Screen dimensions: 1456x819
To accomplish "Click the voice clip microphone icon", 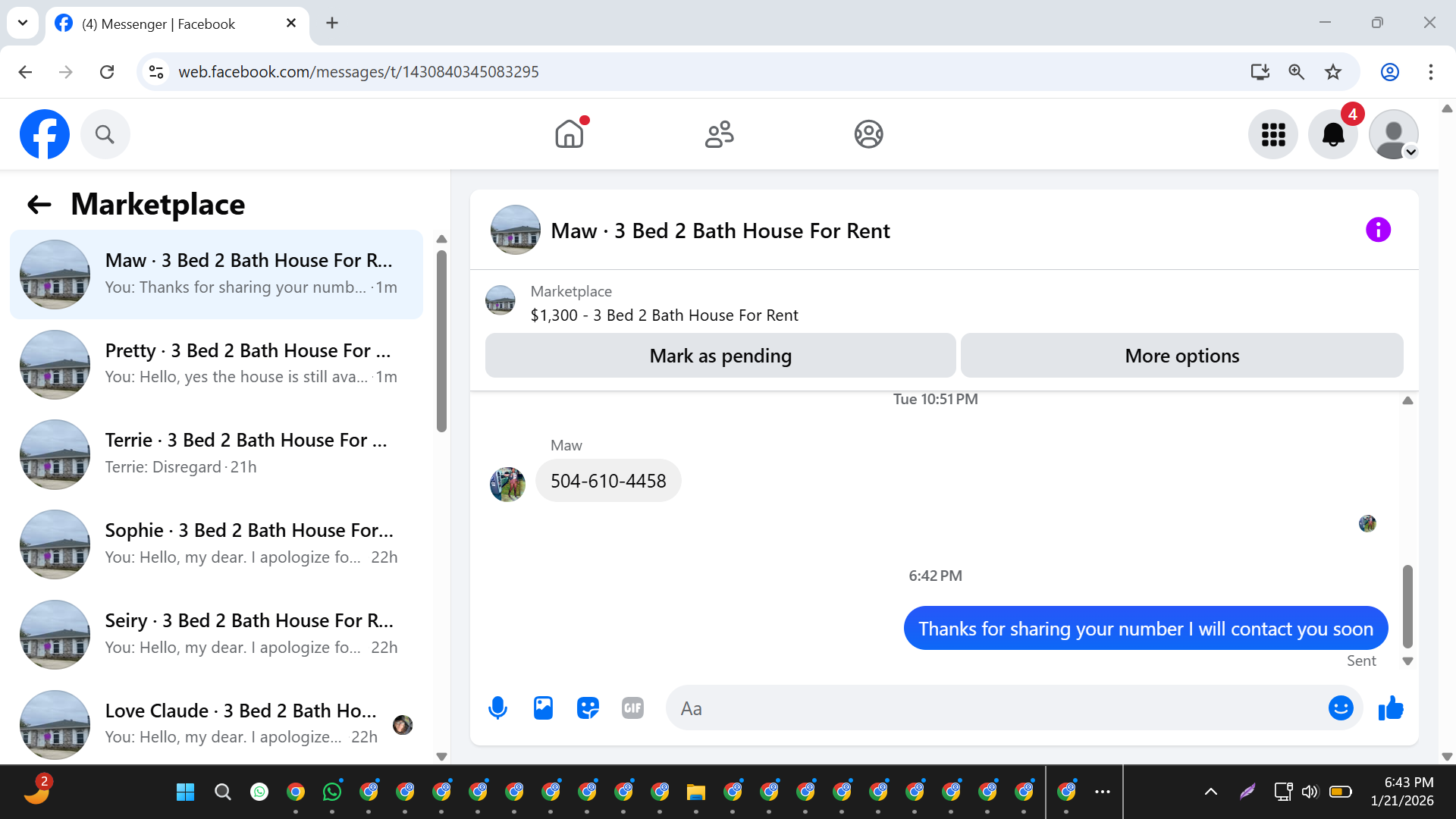I will (x=497, y=708).
